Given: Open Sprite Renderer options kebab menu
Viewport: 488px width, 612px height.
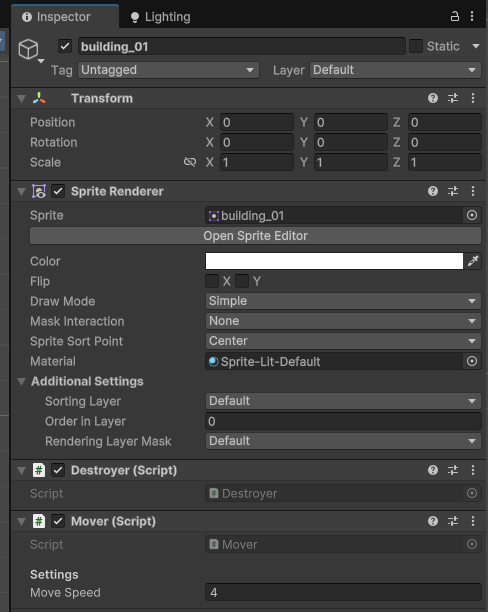Looking at the screenshot, I should point(473,191).
